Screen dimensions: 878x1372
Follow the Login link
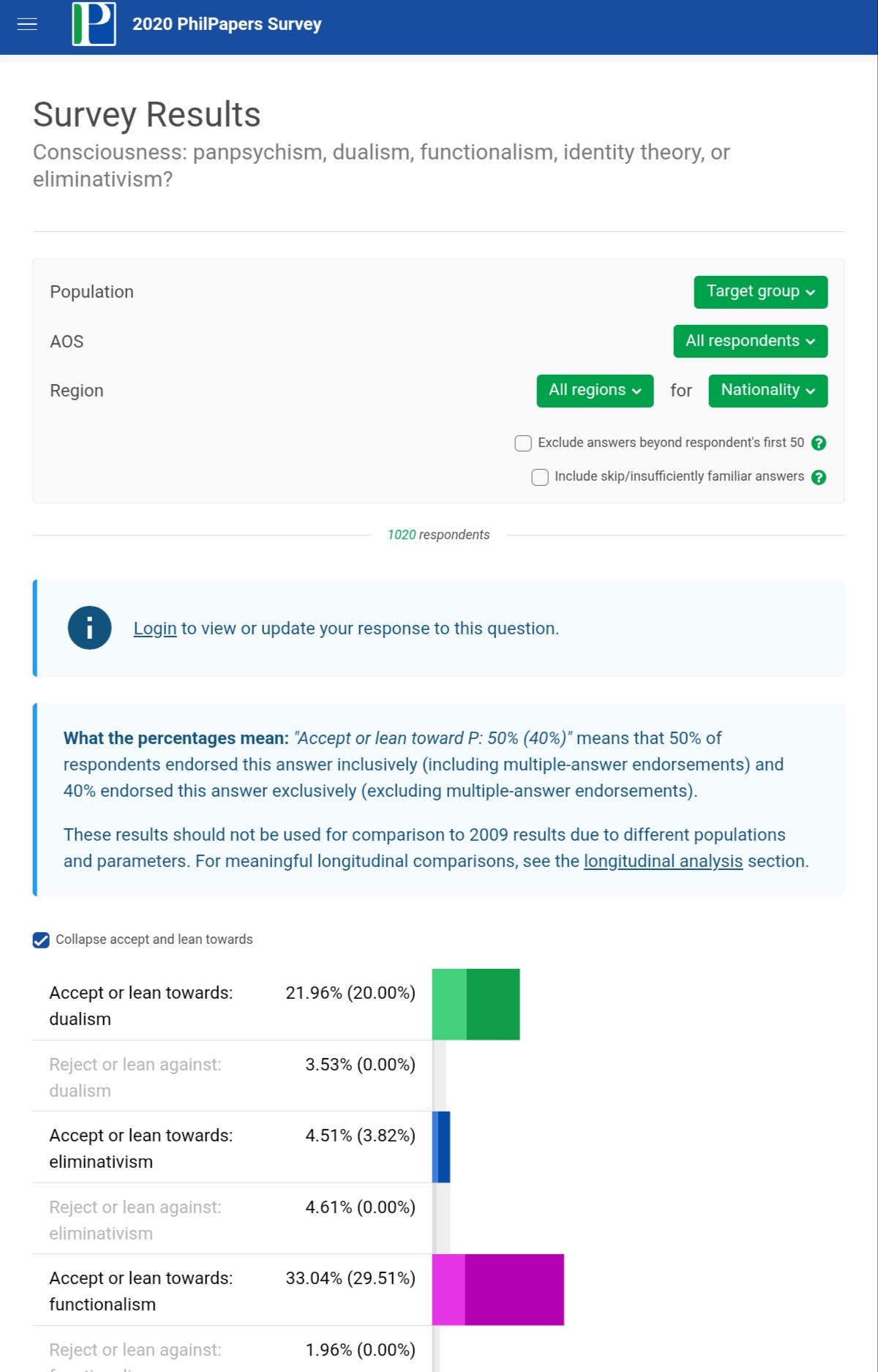[154, 629]
